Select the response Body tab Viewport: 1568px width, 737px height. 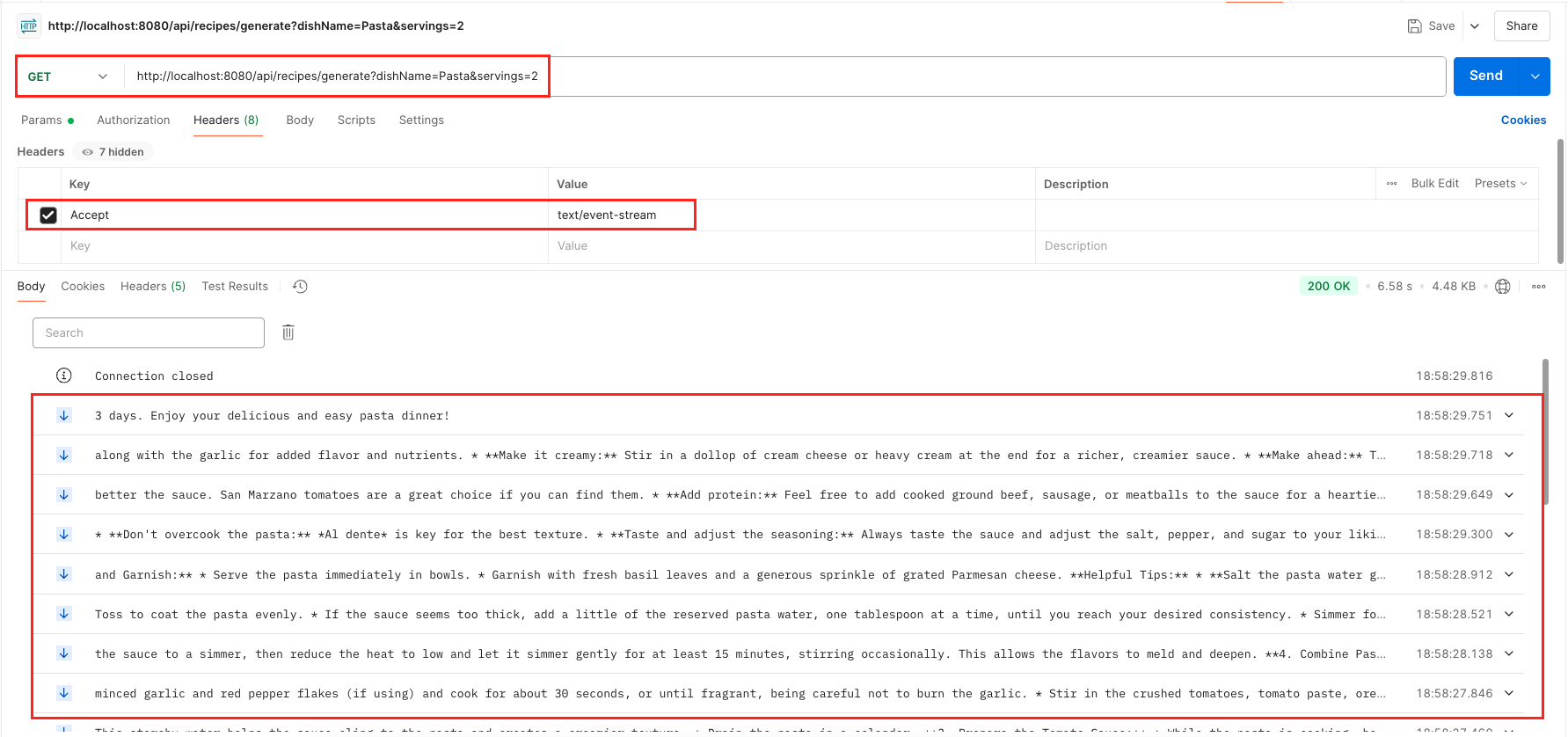[31, 286]
